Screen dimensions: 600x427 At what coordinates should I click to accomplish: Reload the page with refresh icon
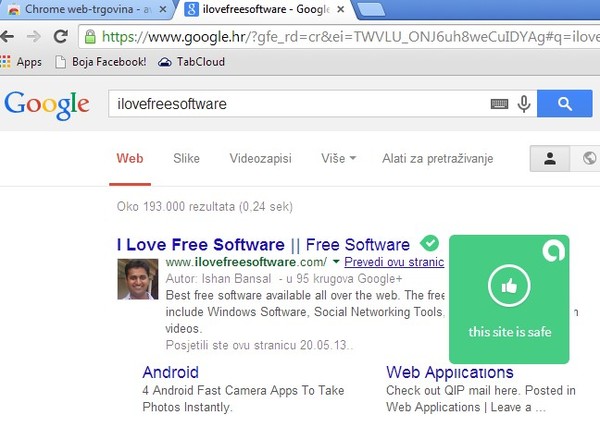[60, 37]
